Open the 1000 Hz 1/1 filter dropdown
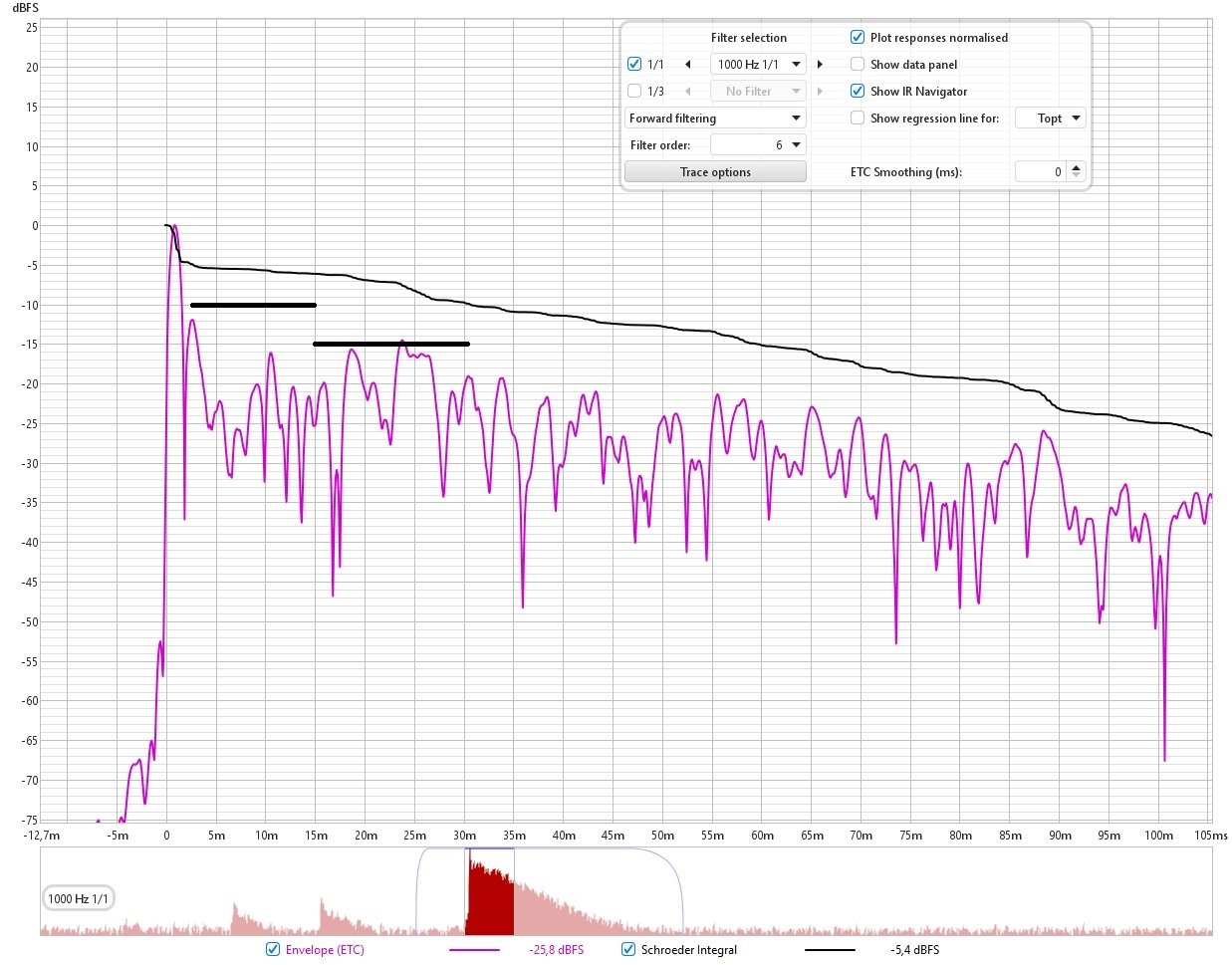 tap(759, 65)
